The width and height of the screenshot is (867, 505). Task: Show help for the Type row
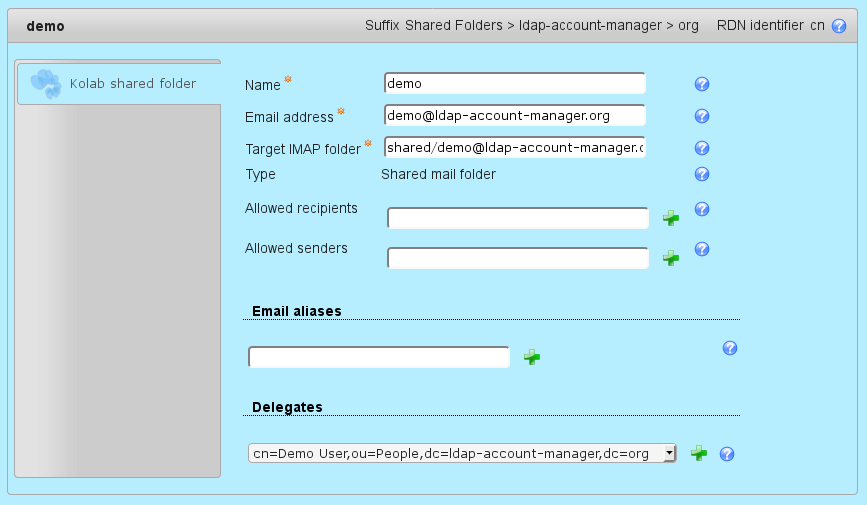tap(702, 174)
